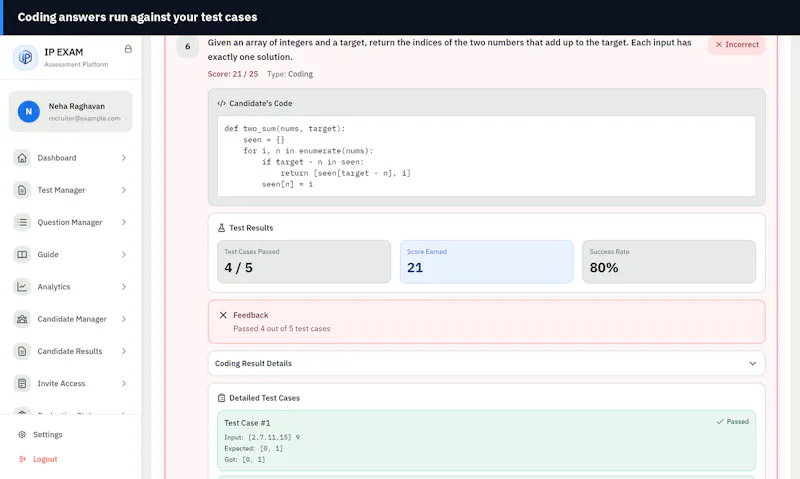
Task: Expand the Analytics chevron
Action: 124,287
